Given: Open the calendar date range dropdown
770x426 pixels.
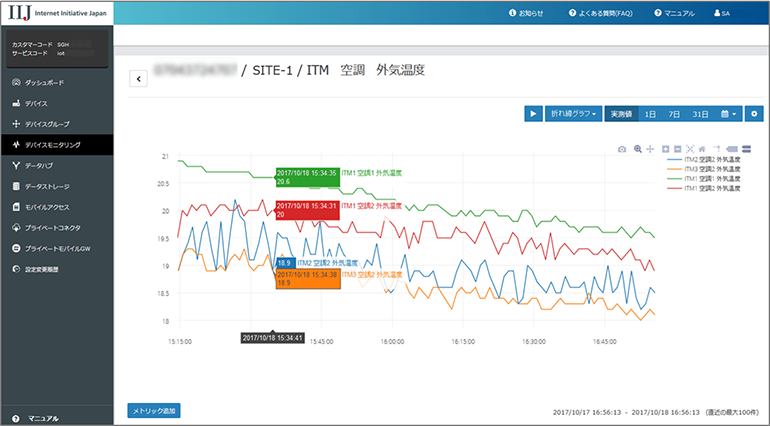Looking at the screenshot, I should 730,114.
